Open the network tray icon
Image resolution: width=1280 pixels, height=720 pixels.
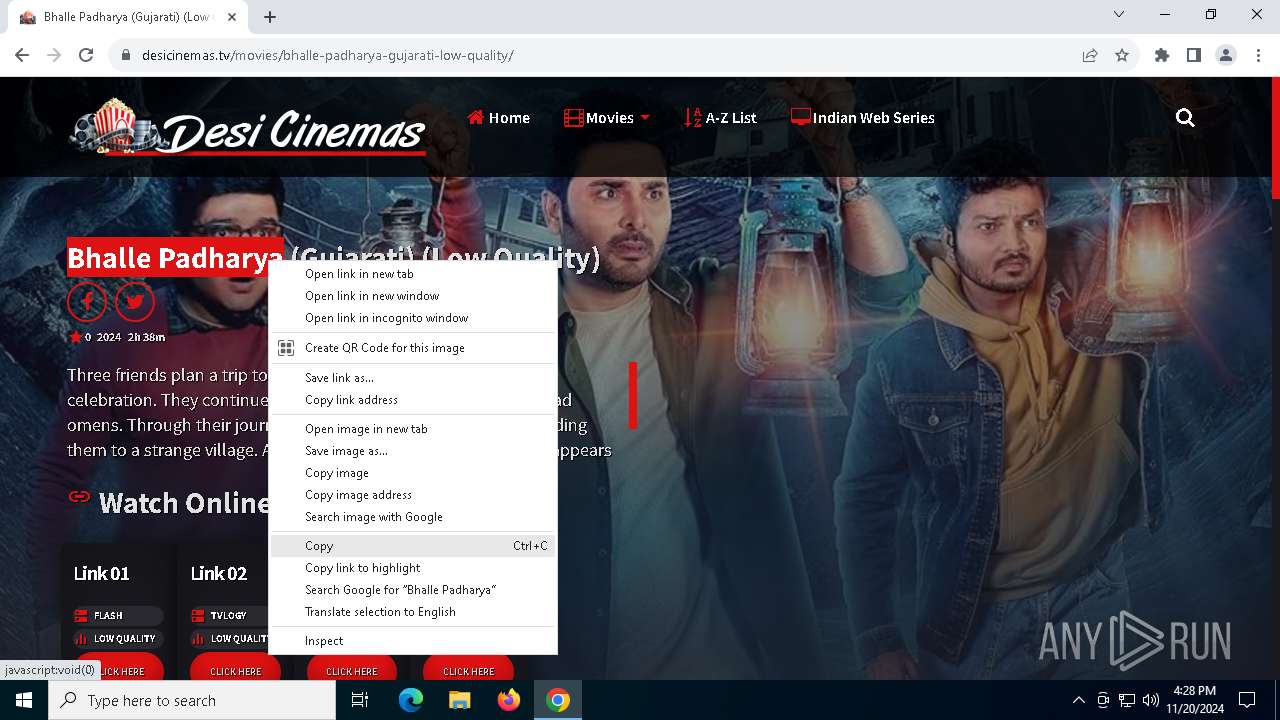click(1127, 700)
